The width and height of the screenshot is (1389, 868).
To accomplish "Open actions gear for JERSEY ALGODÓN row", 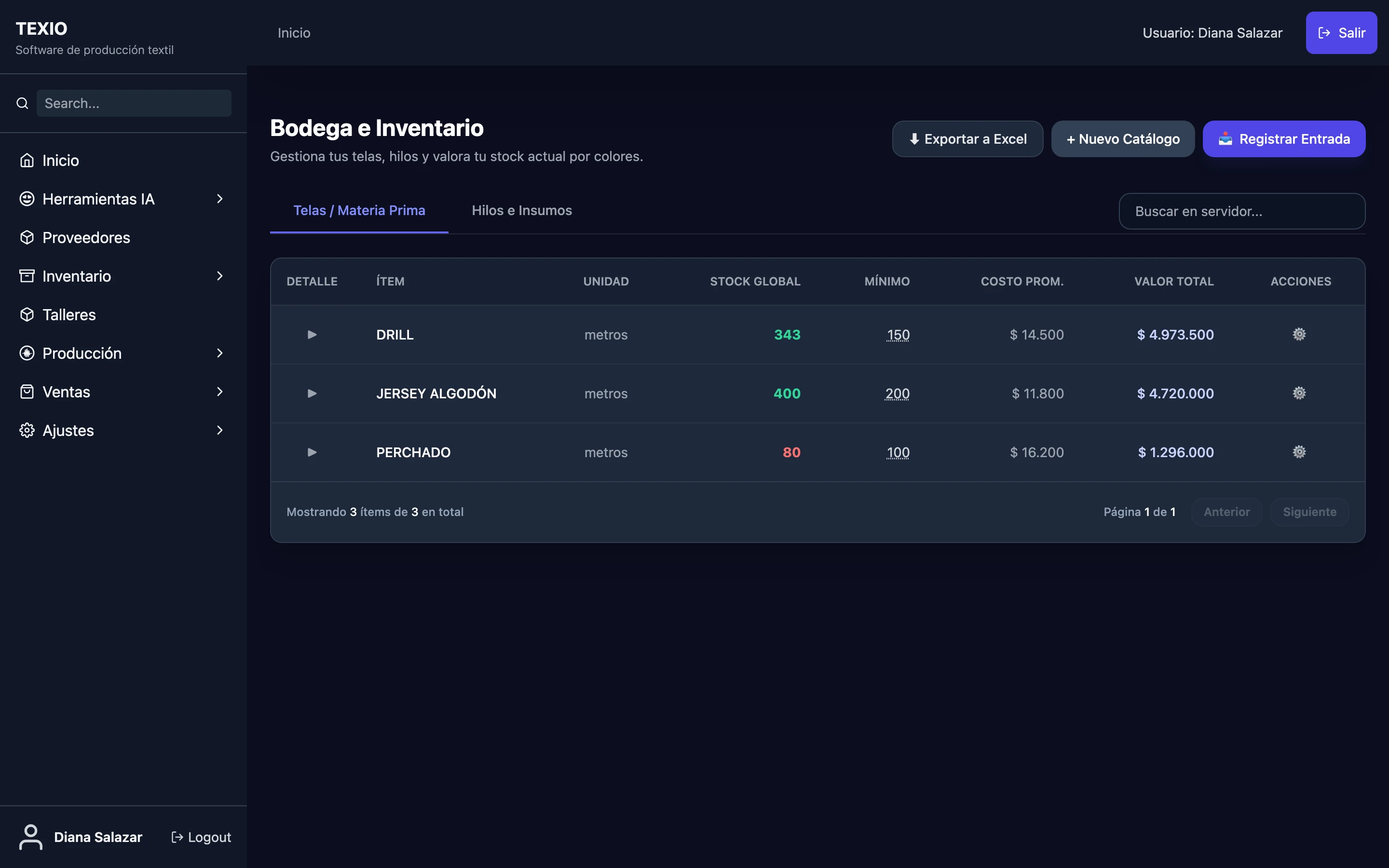I will tap(1299, 393).
